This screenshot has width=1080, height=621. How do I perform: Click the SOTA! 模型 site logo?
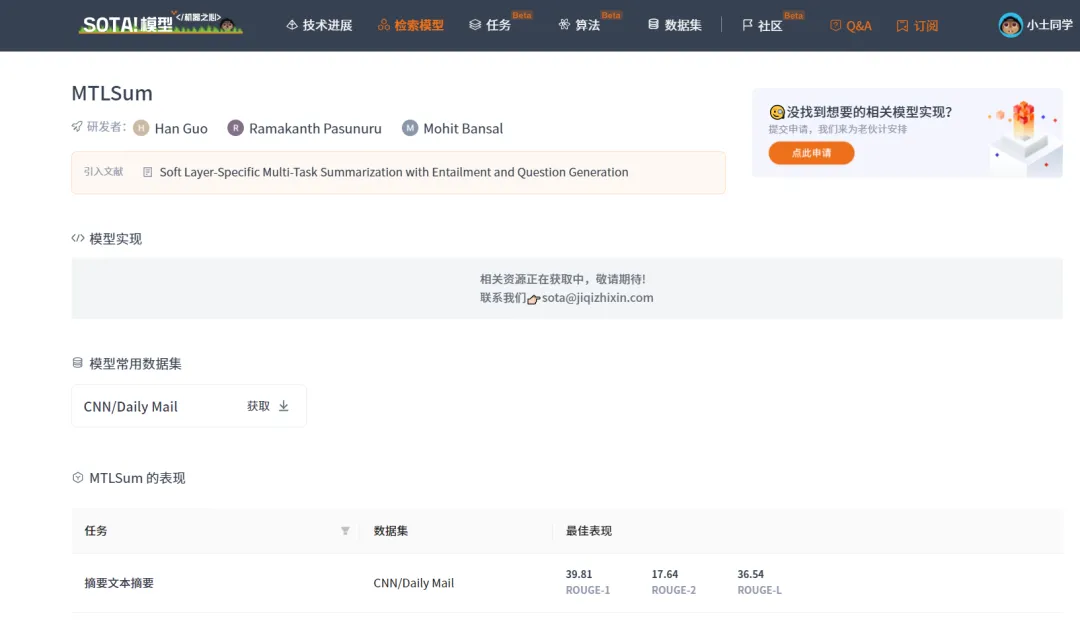(x=160, y=23)
